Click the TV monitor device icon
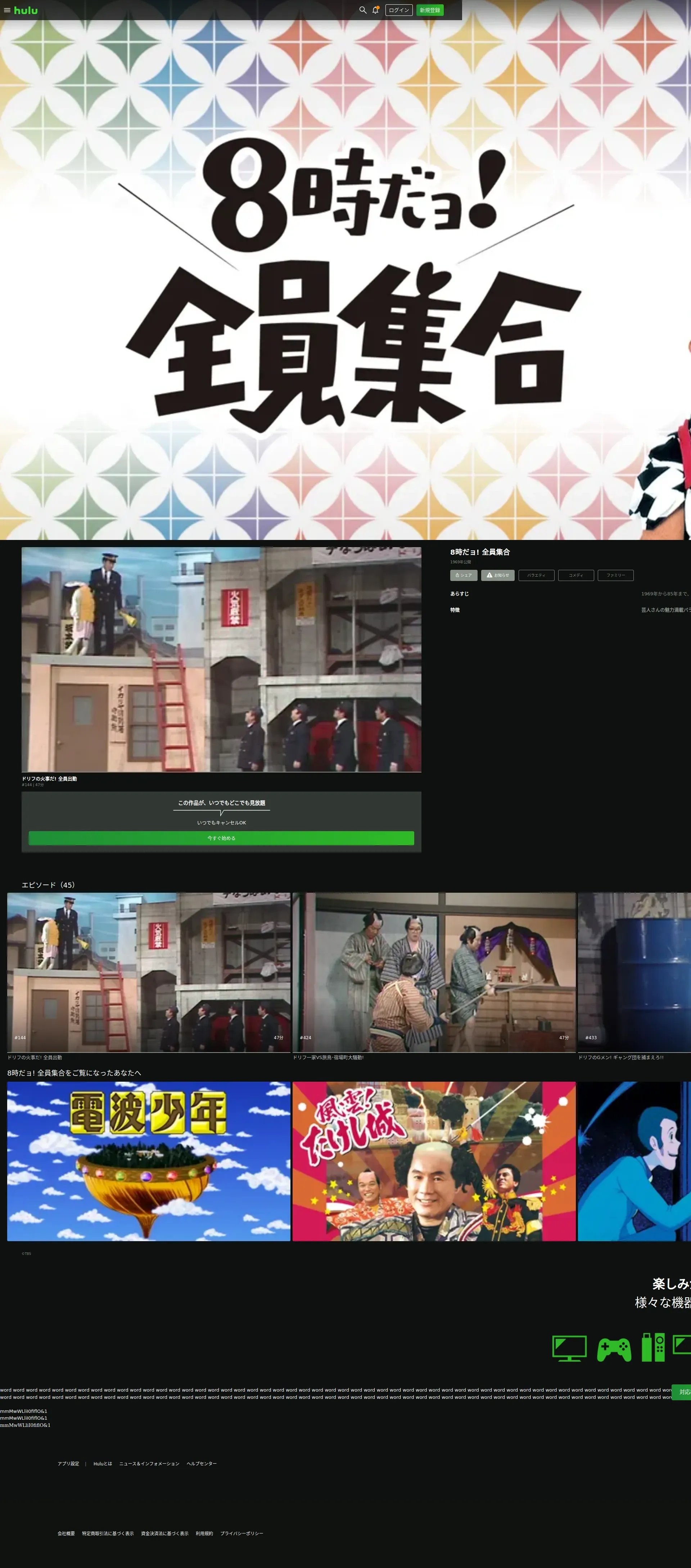 click(x=569, y=1348)
